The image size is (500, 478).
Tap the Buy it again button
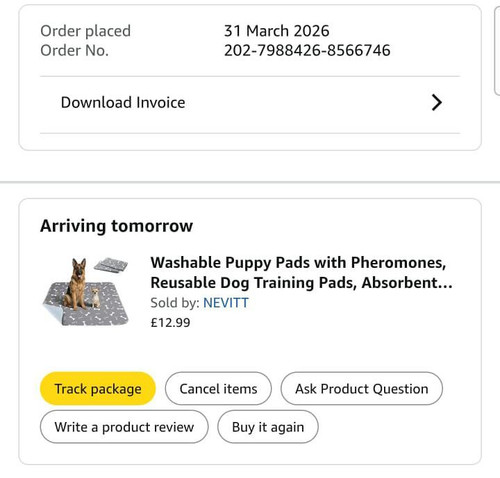coord(268,427)
